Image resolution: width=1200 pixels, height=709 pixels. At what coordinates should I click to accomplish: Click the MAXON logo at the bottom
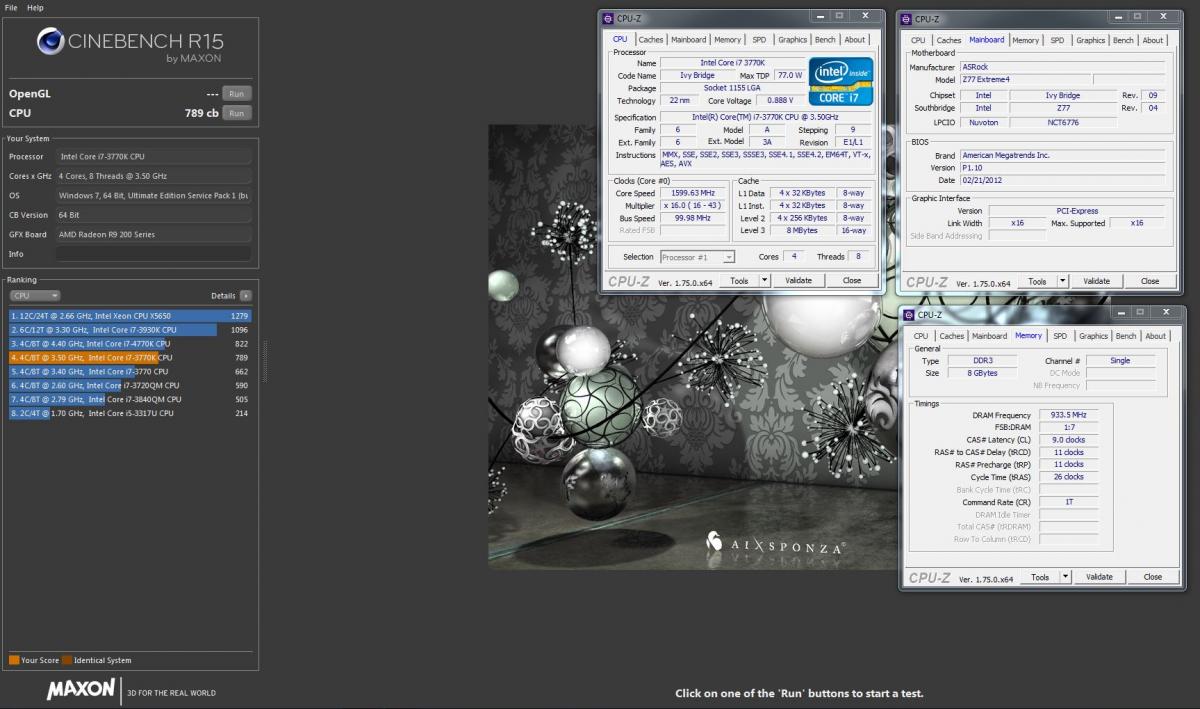[82, 691]
